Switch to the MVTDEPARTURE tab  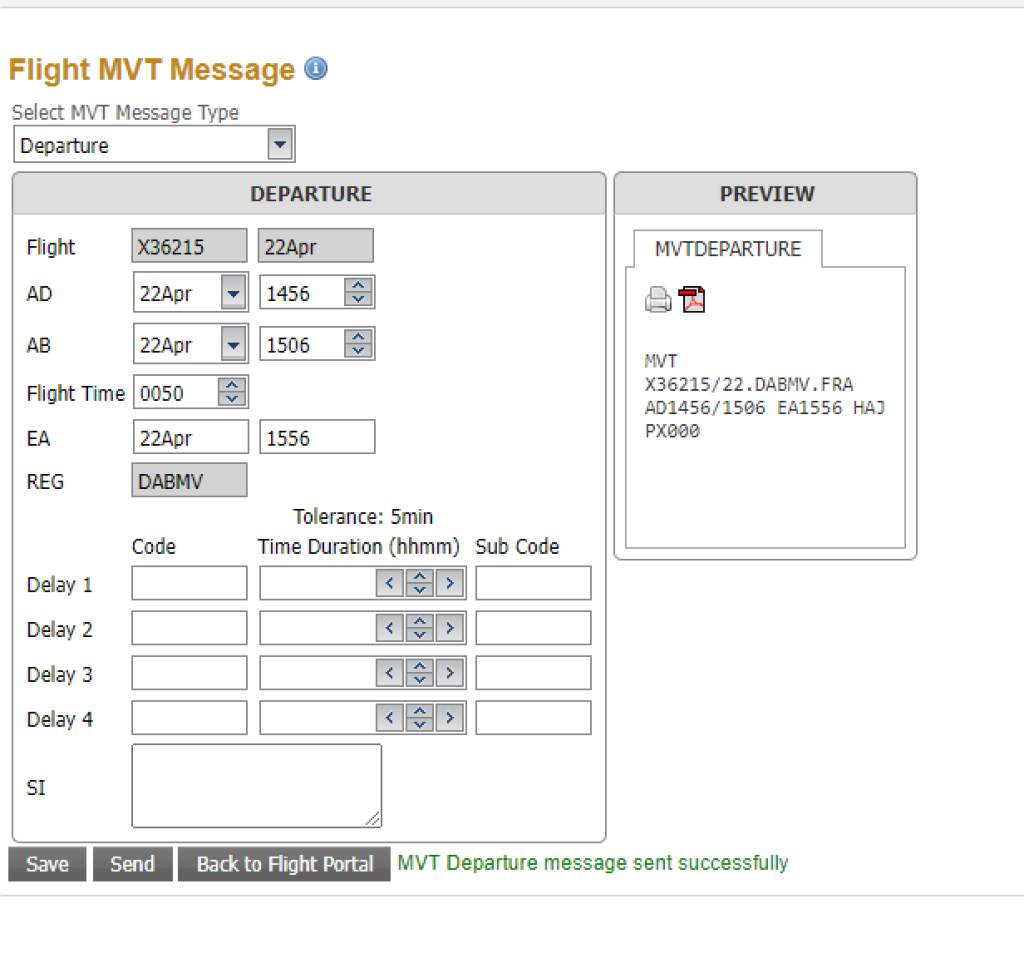tap(727, 249)
